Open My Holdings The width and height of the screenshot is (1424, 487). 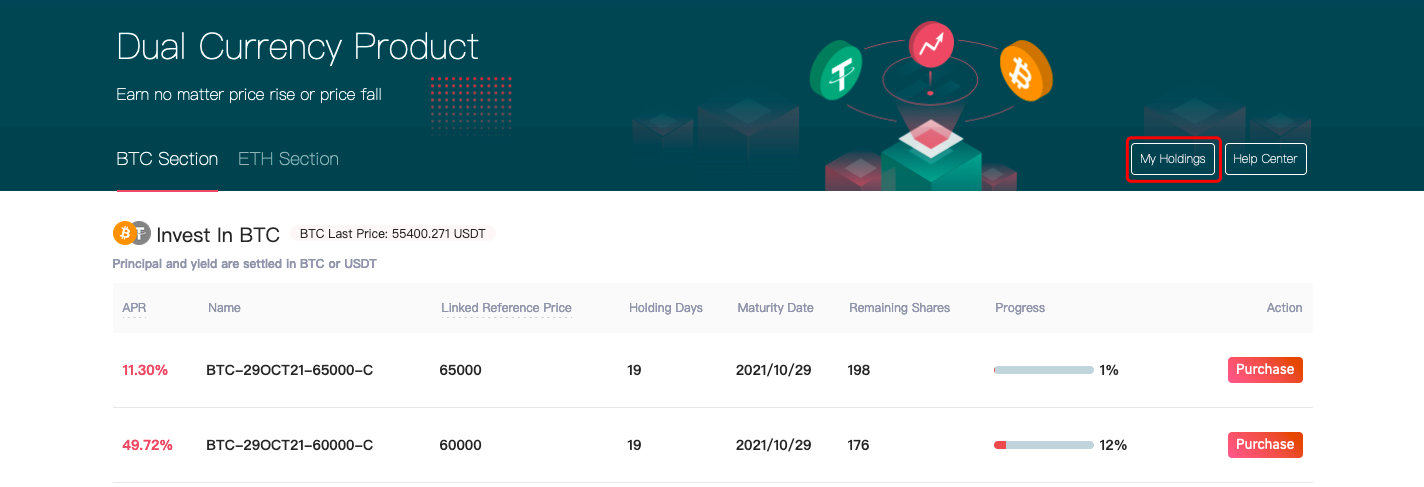(x=1173, y=159)
